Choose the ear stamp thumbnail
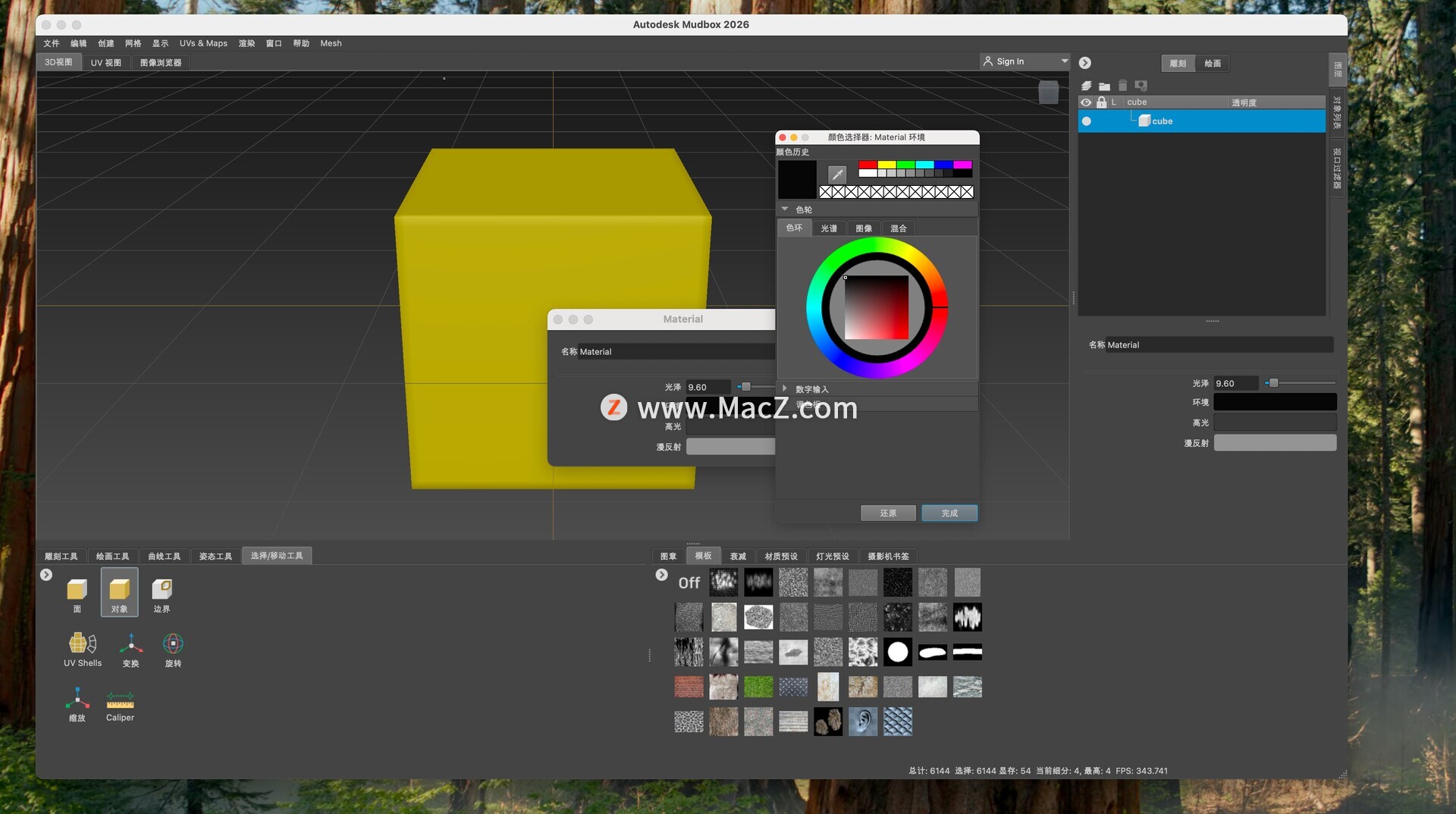1456x814 pixels. click(x=862, y=721)
